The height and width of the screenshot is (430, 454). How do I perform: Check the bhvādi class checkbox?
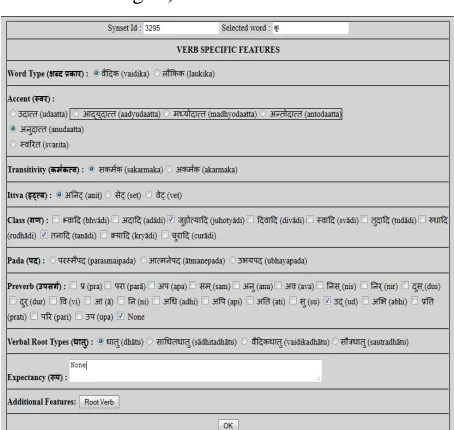point(56,219)
